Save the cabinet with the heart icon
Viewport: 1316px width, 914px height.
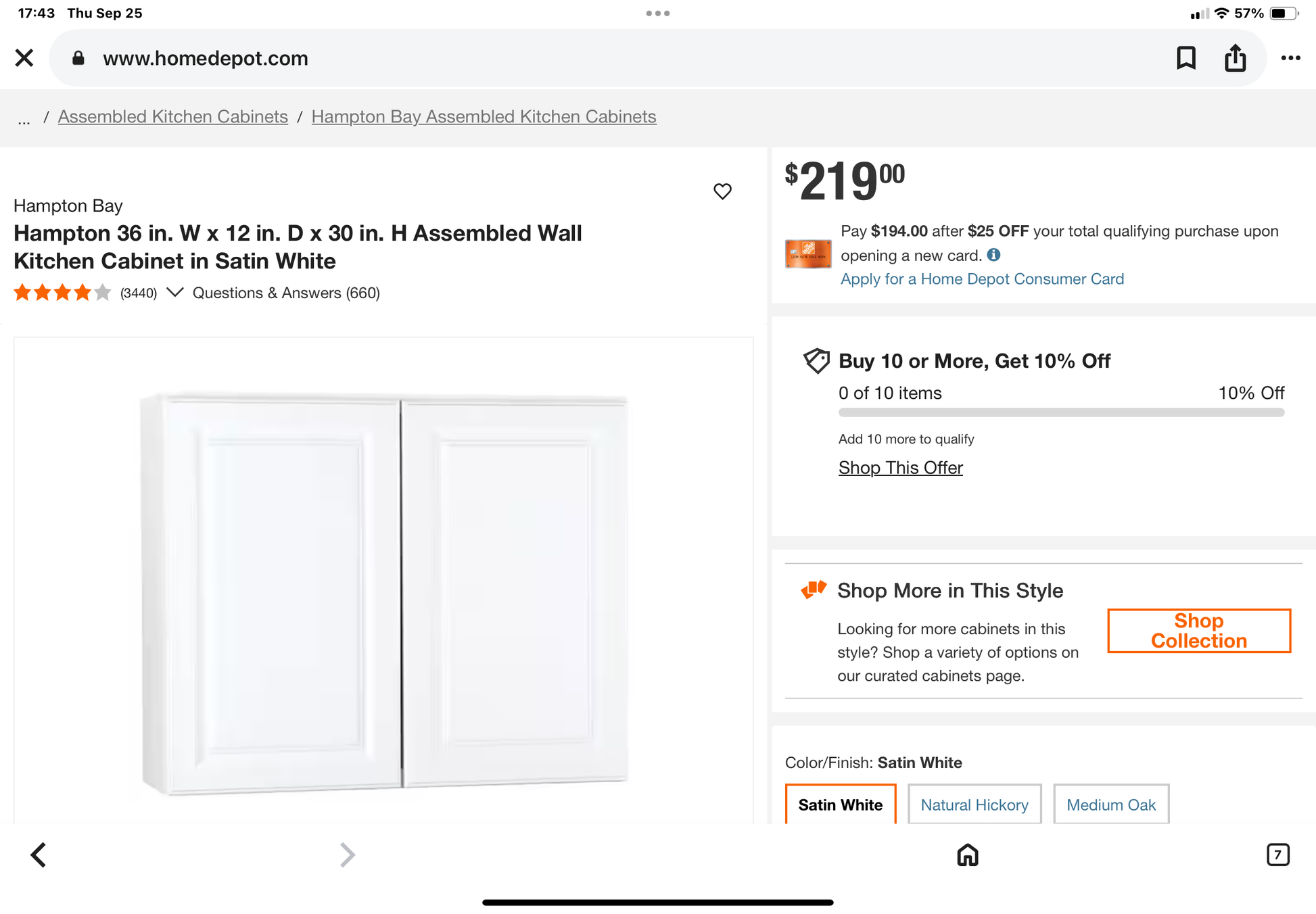[722, 191]
